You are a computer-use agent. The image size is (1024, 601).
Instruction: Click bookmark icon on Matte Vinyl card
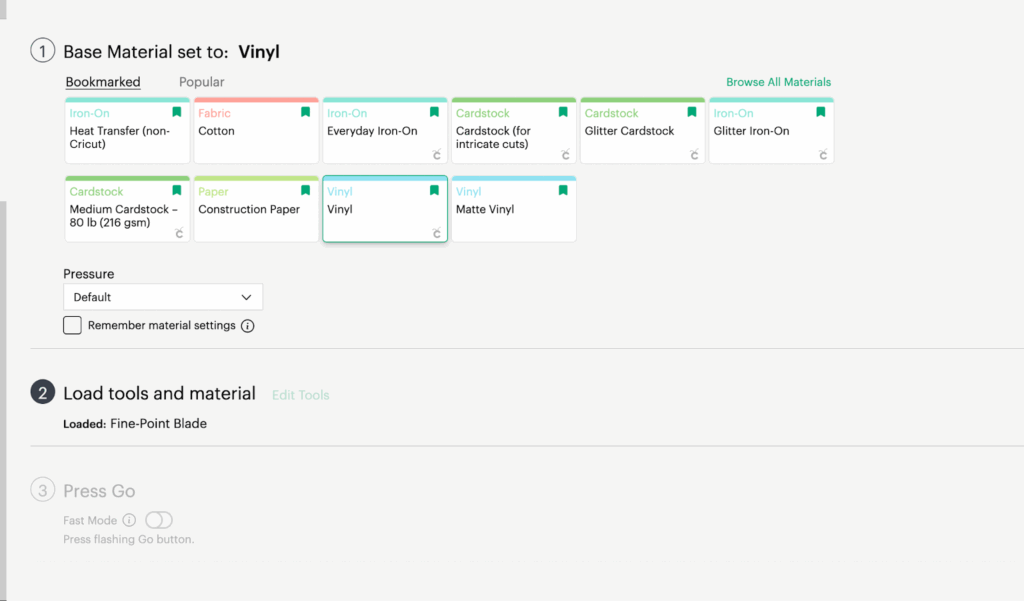[x=563, y=190]
